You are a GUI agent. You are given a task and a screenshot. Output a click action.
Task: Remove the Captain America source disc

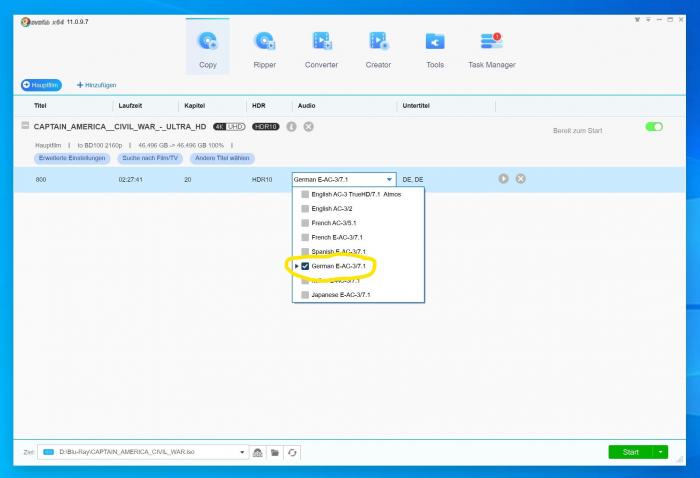309,127
